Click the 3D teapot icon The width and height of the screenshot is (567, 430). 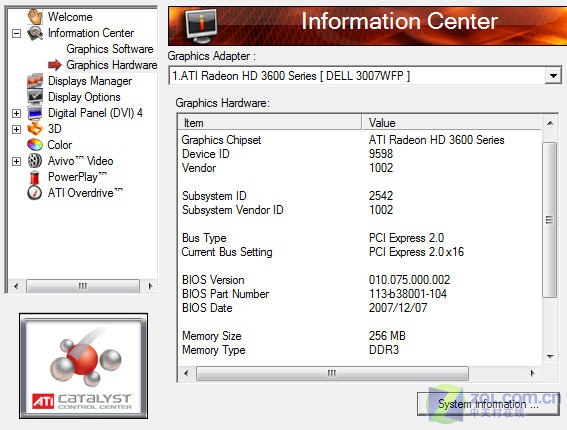pyautogui.click(x=35, y=129)
